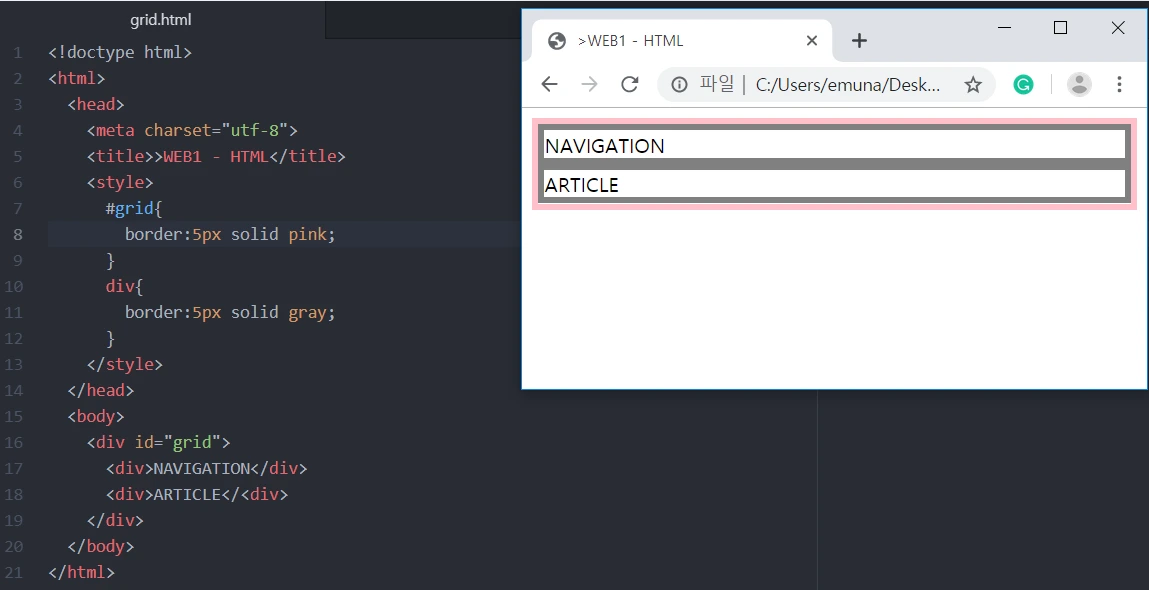Viewport: 1149px width, 590px height.
Task: Click the title line with >WEB1 - HTML
Action: [215, 156]
